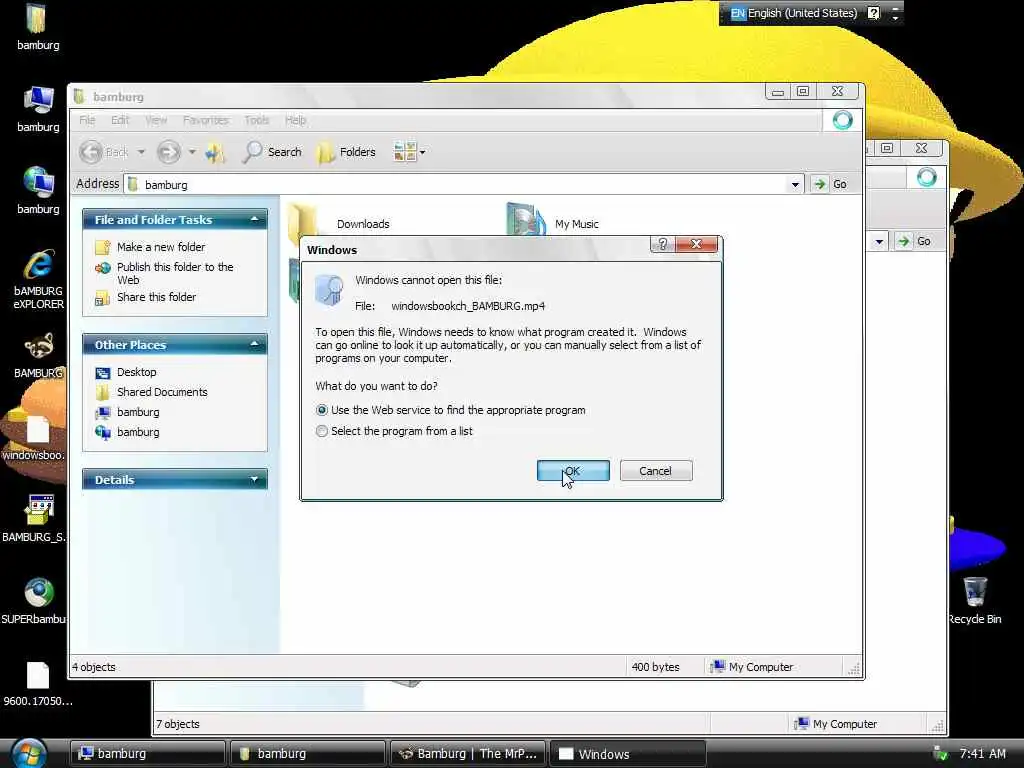The height and width of the screenshot is (768, 1024).
Task: Open bAMBURG eXPLORER desktop icon
Action: (x=38, y=279)
